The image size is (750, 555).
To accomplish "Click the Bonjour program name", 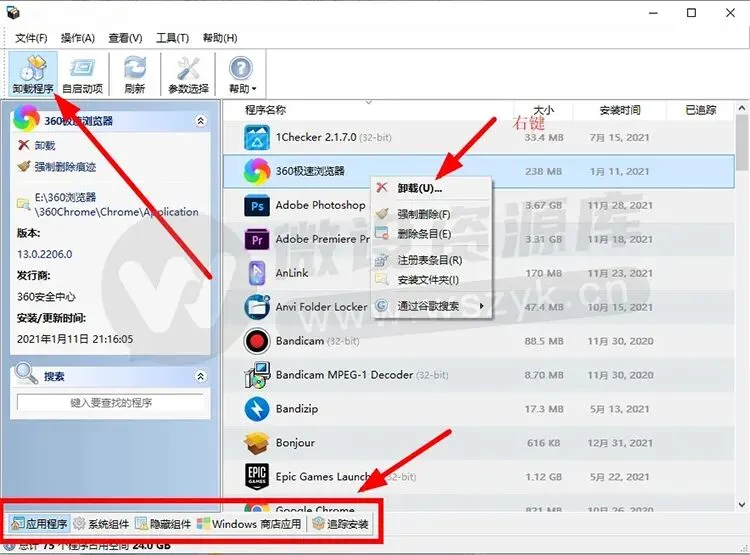I will (x=295, y=443).
